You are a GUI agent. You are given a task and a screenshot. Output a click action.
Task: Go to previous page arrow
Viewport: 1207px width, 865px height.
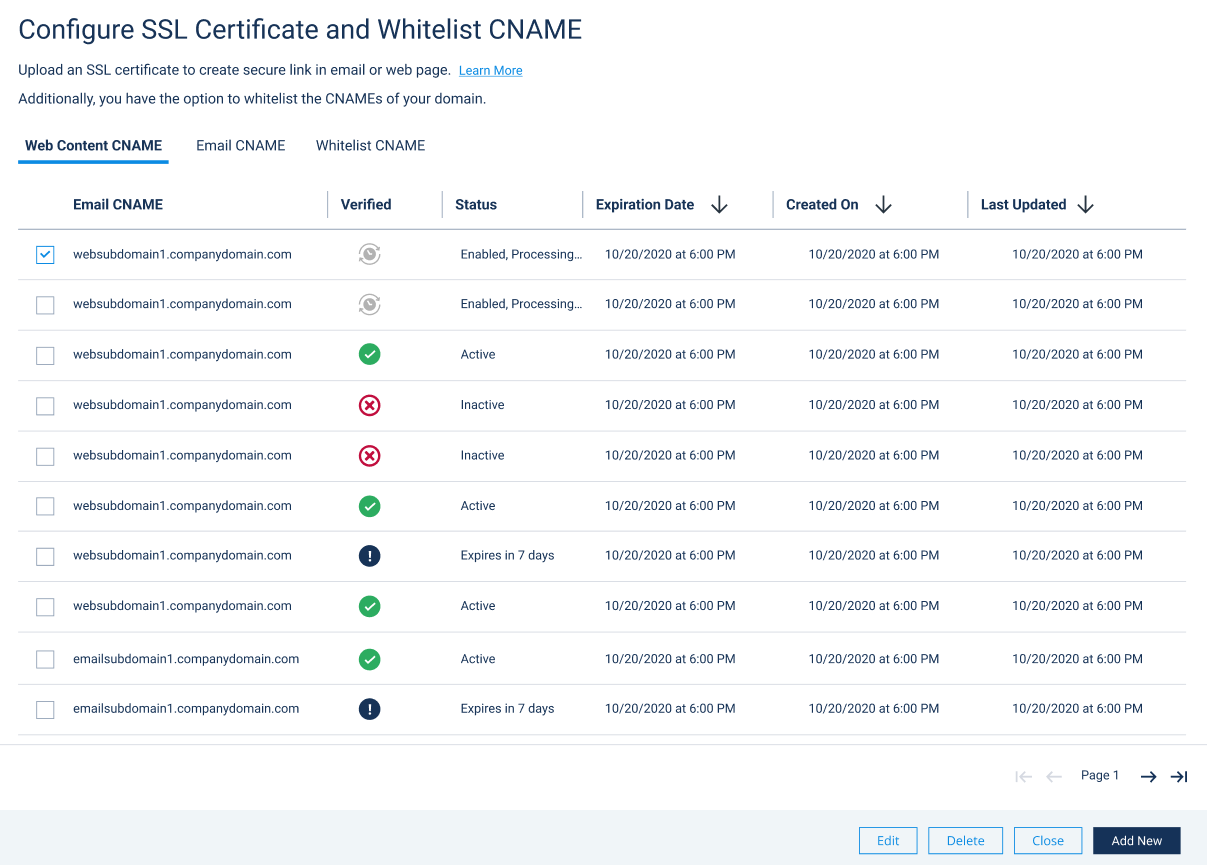1054,777
